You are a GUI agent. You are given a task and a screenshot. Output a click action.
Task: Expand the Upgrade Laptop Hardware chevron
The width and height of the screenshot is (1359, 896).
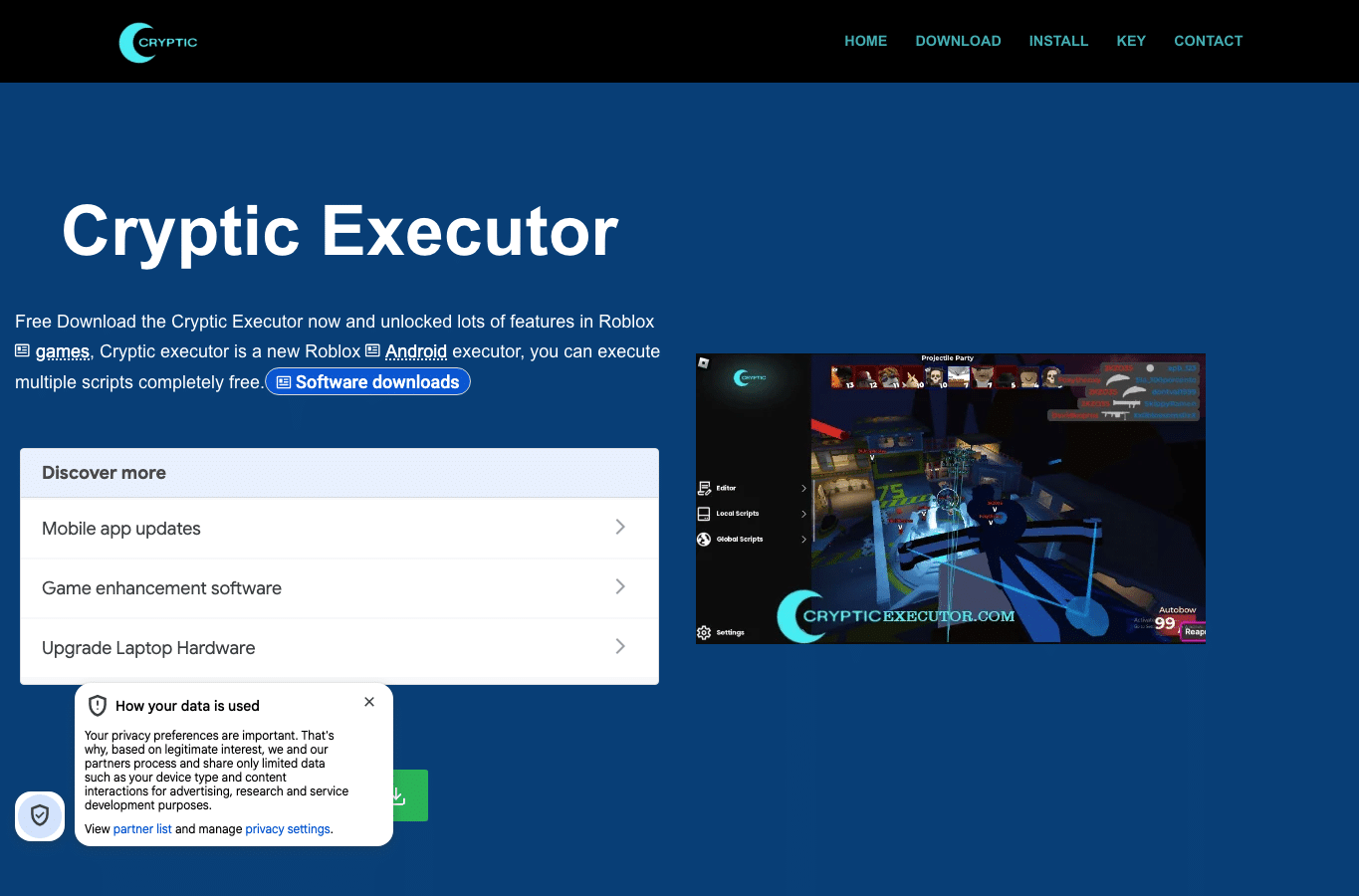[620, 646]
